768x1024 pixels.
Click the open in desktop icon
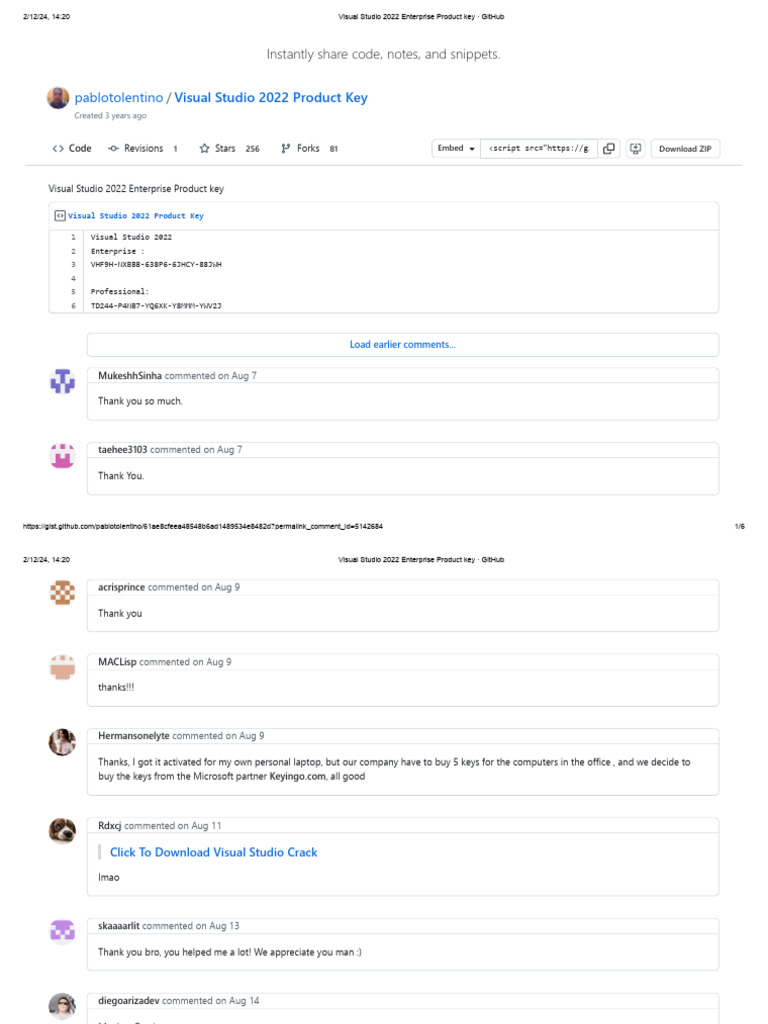click(635, 149)
